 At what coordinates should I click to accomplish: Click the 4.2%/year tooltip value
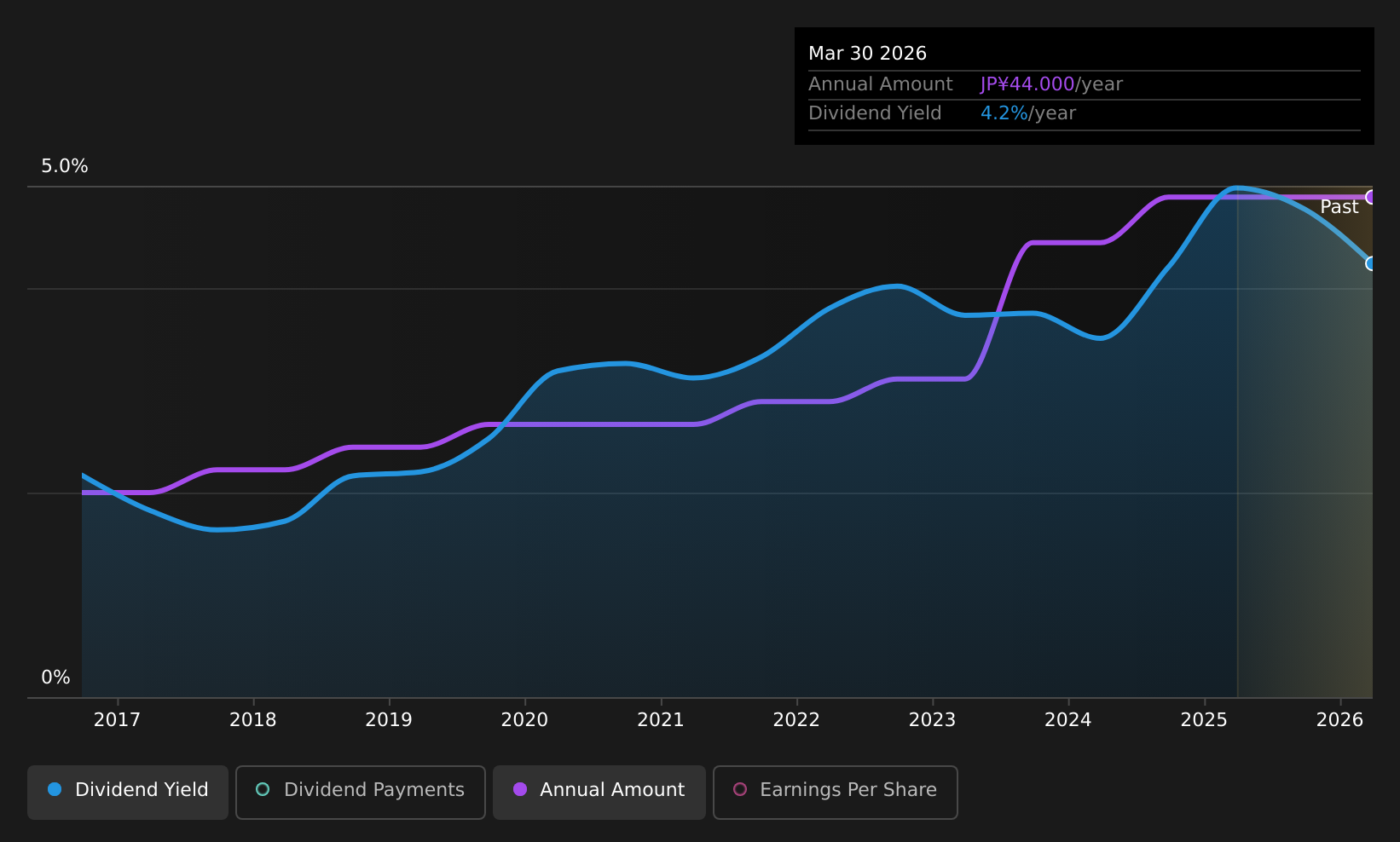(1028, 113)
